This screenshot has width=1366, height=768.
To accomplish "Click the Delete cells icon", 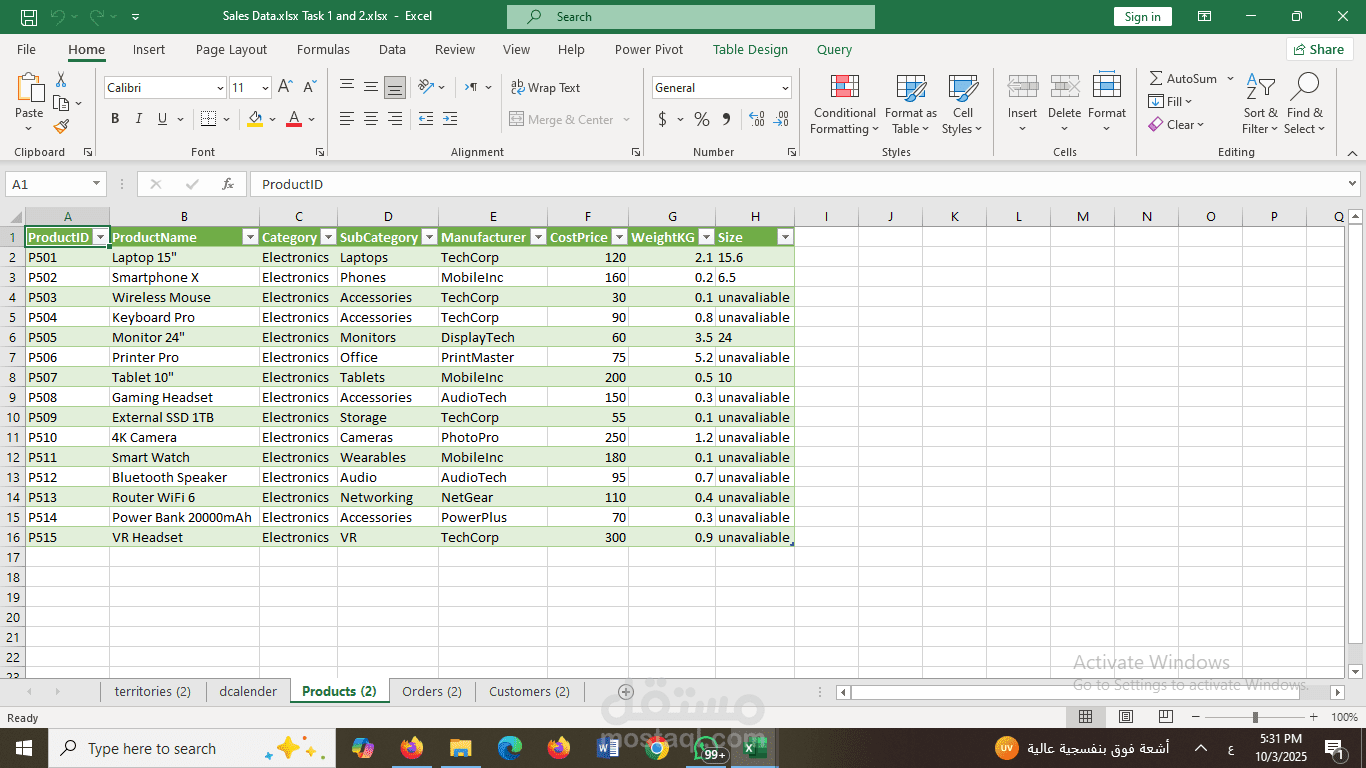I will [x=1064, y=88].
